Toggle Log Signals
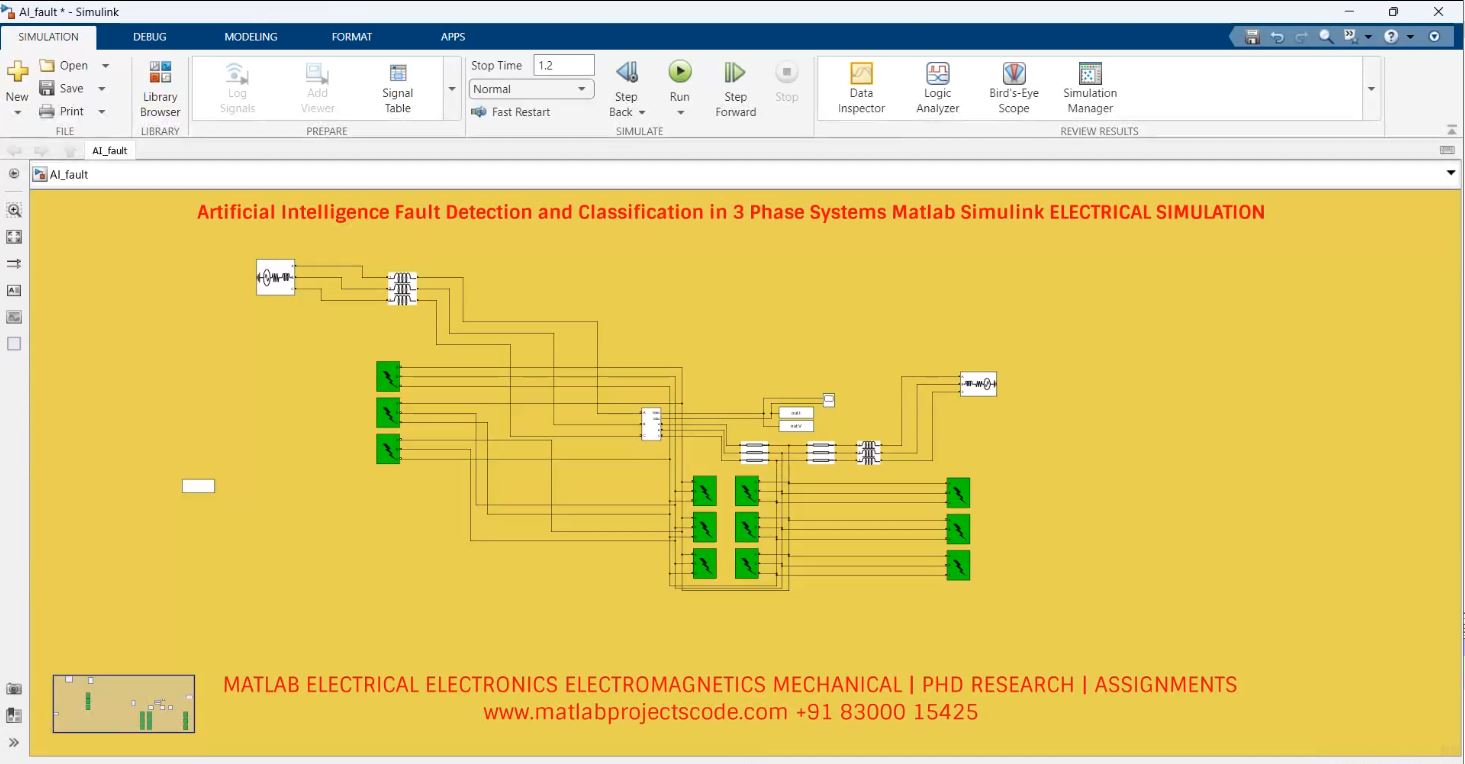 pos(236,88)
